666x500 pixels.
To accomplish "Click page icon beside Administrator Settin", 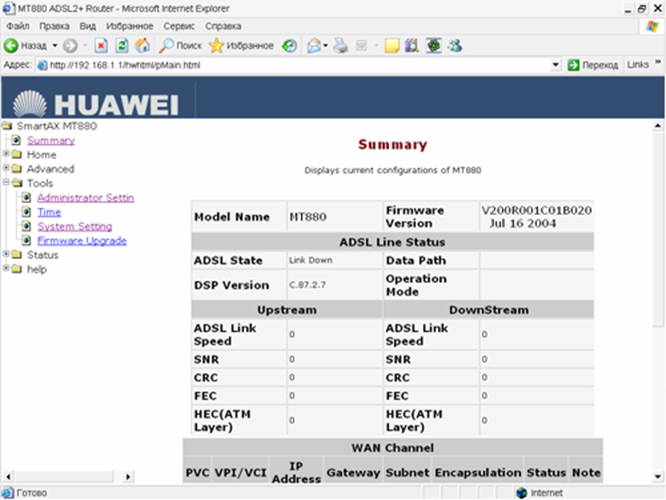I will click(26, 198).
